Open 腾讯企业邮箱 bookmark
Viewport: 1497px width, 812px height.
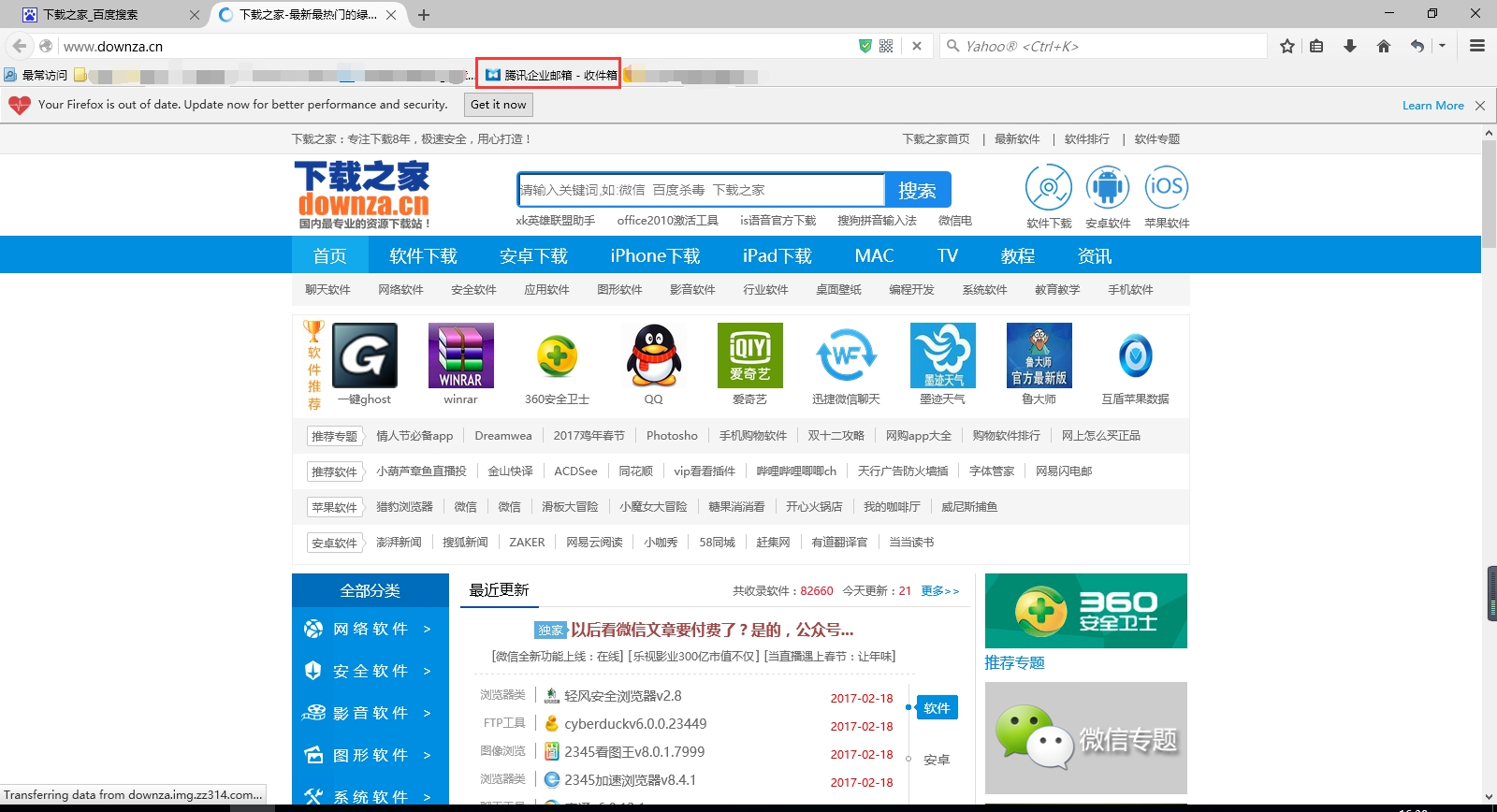coord(551,75)
